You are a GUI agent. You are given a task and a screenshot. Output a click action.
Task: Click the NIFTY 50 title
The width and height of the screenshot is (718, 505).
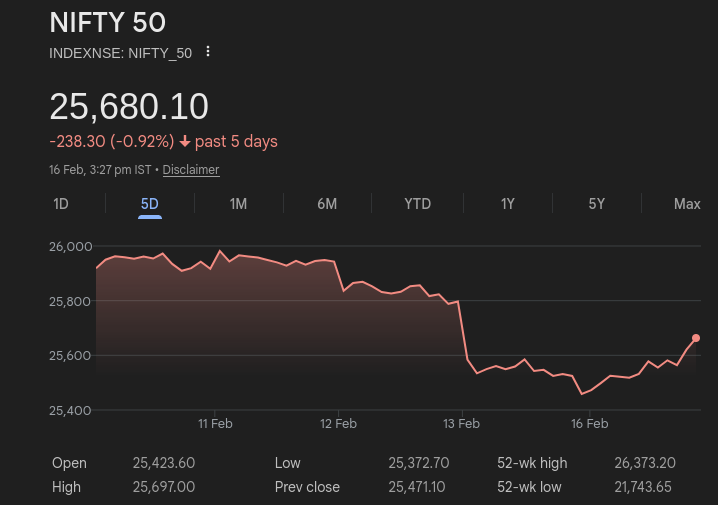coord(108,23)
